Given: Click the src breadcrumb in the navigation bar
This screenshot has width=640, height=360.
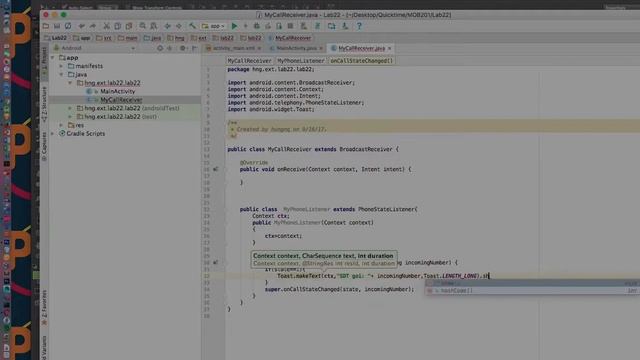Looking at the screenshot, I should (104, 38).
